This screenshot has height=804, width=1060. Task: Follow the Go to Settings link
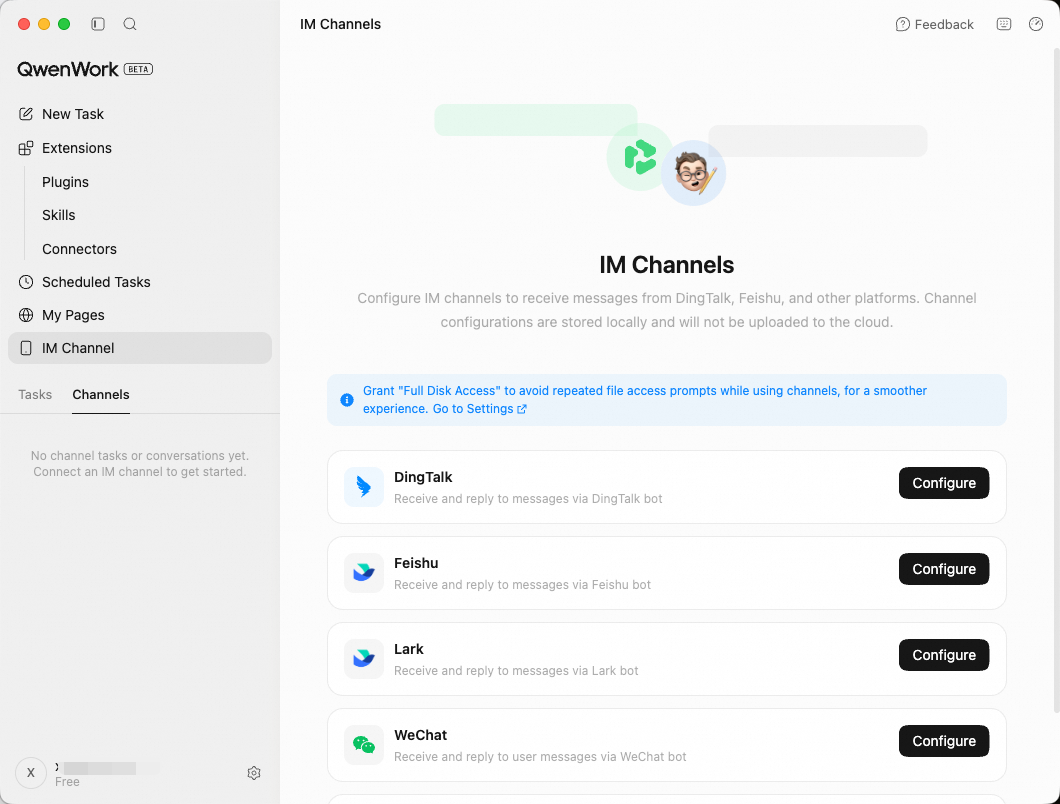(x=479, y=409)
